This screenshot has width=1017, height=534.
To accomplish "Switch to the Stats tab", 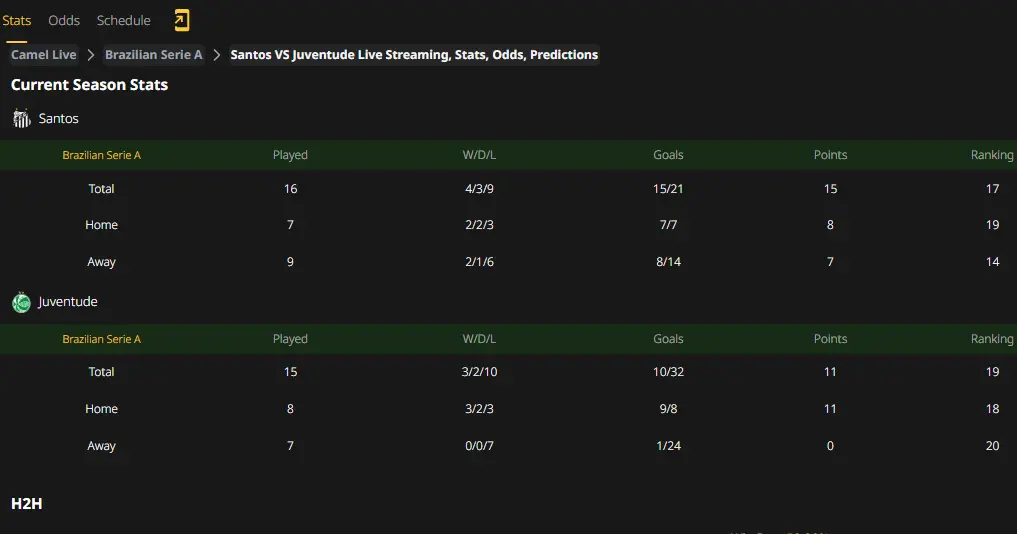I will coord(16,21).
